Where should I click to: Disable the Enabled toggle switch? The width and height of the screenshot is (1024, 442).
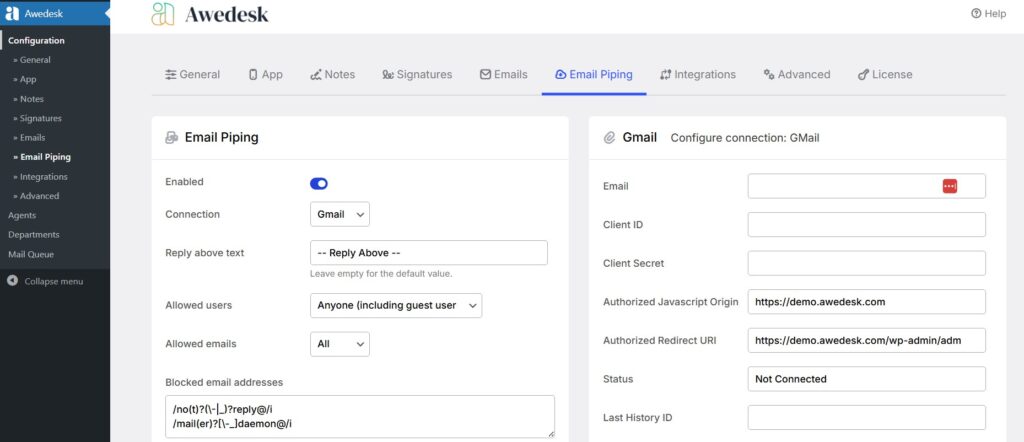click(319, 183)
